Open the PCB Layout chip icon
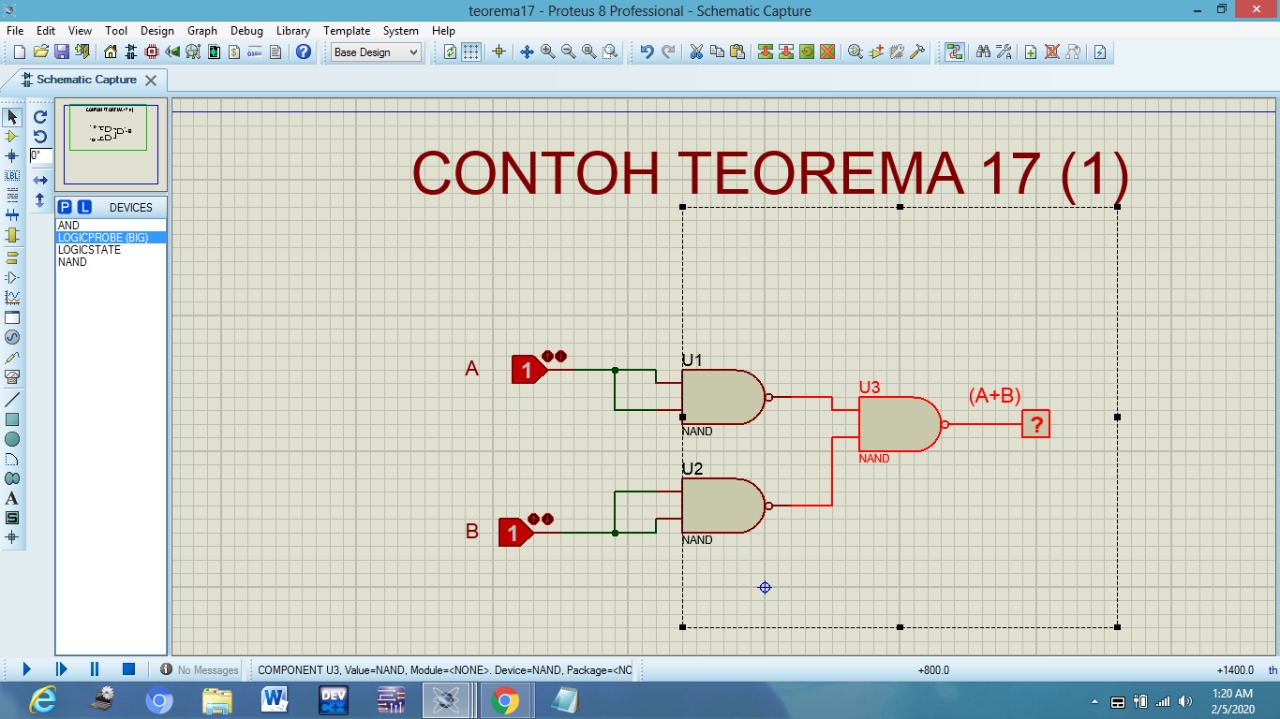The width and height of the screenshot is (1280, 719). 152,52
